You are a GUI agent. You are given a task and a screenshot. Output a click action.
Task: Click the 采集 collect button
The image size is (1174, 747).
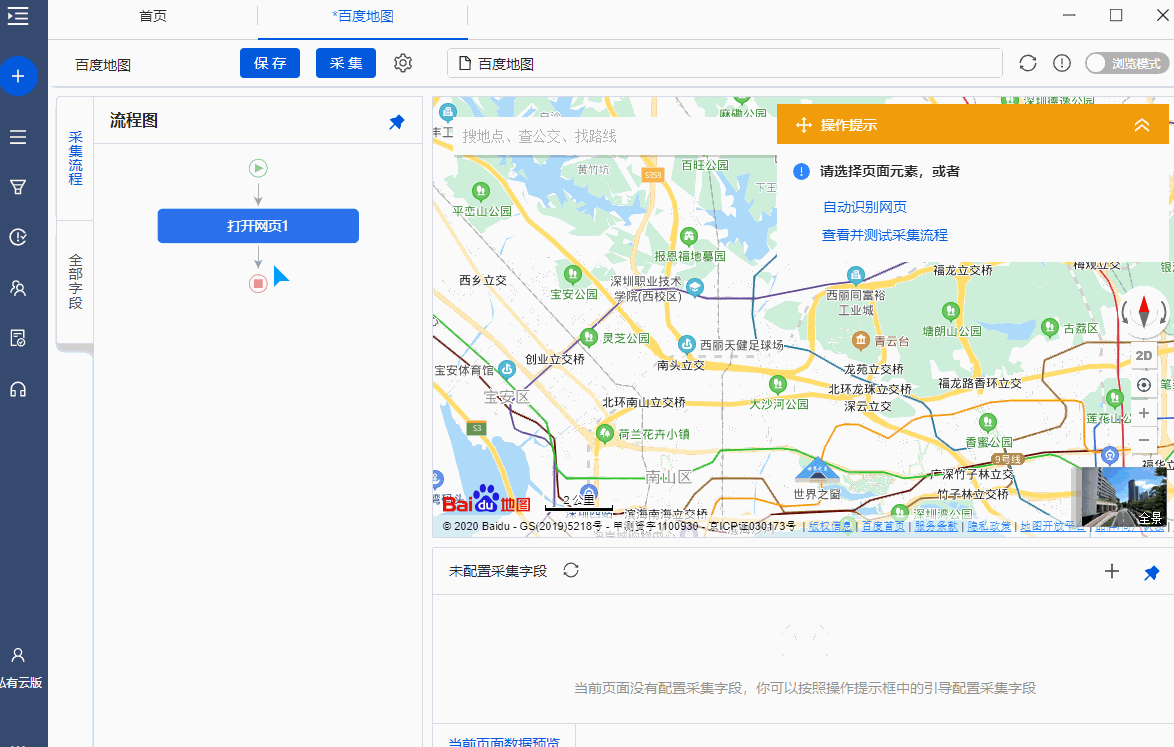pyautogui.click(x=346, y=63)
